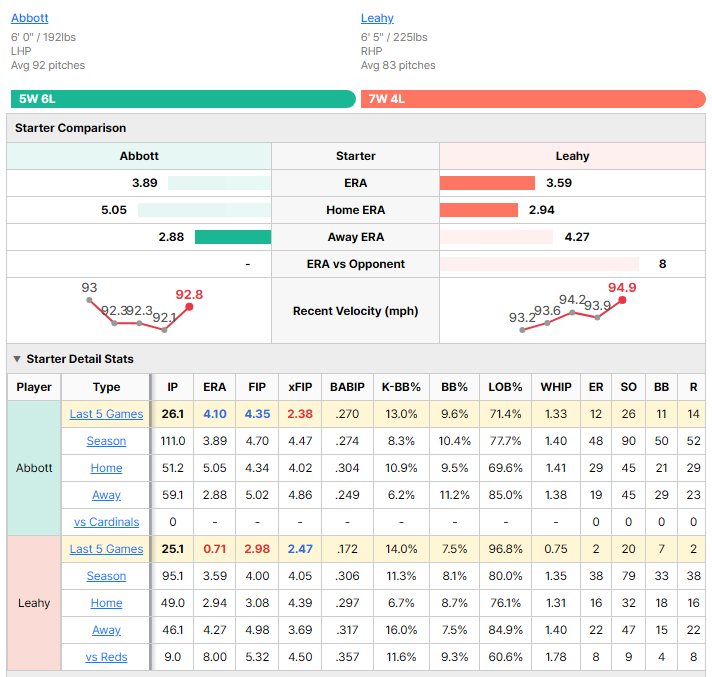
Task: Open Leahy's Season stats link
Action: [106, 575]
